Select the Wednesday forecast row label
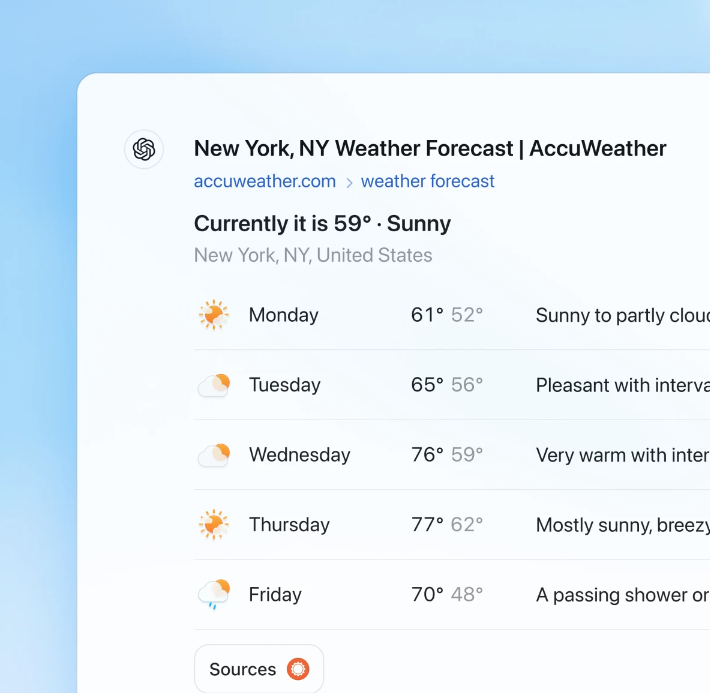 (x=300, y=455)
